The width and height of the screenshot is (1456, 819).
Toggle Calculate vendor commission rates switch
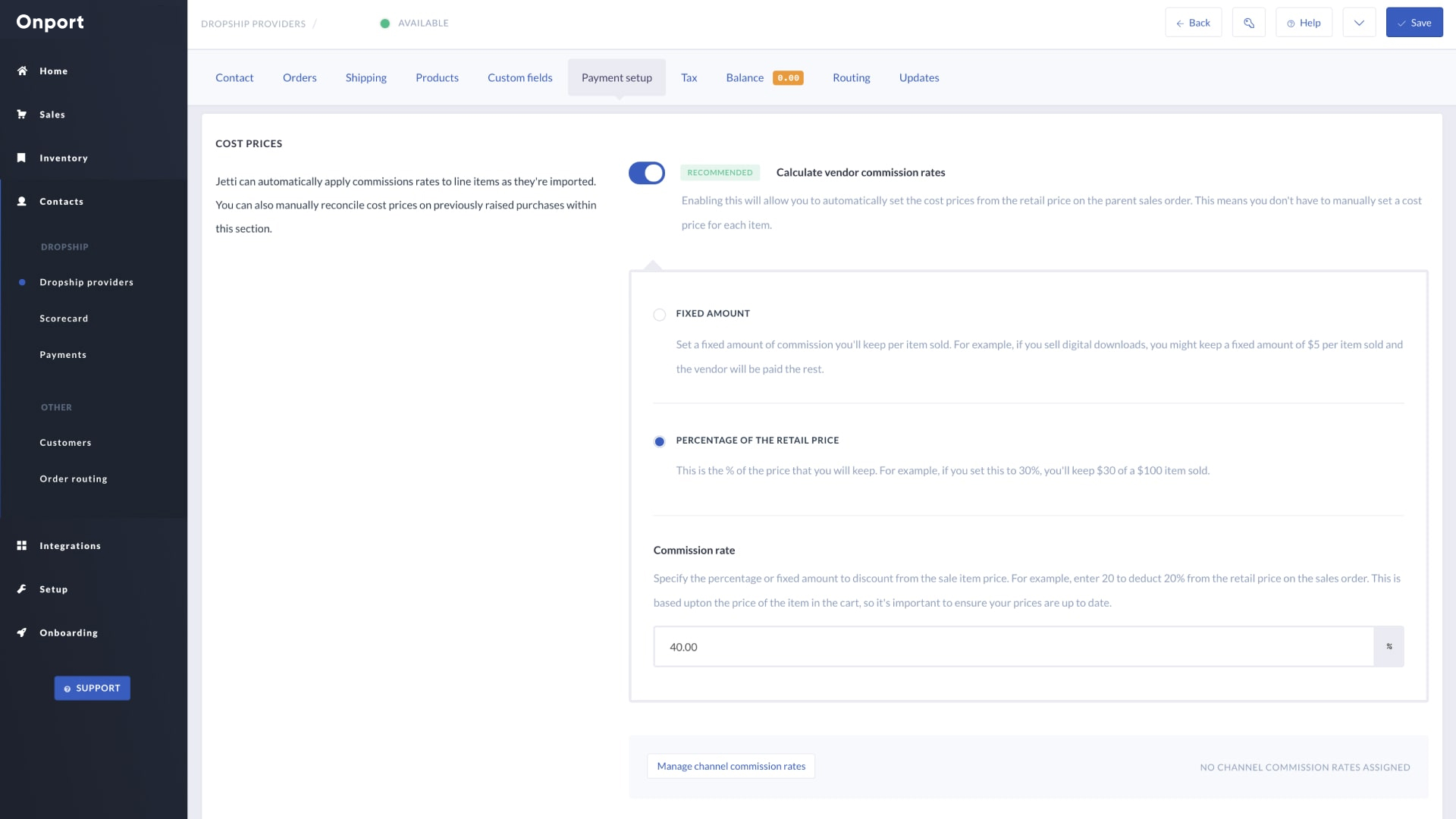647,173
